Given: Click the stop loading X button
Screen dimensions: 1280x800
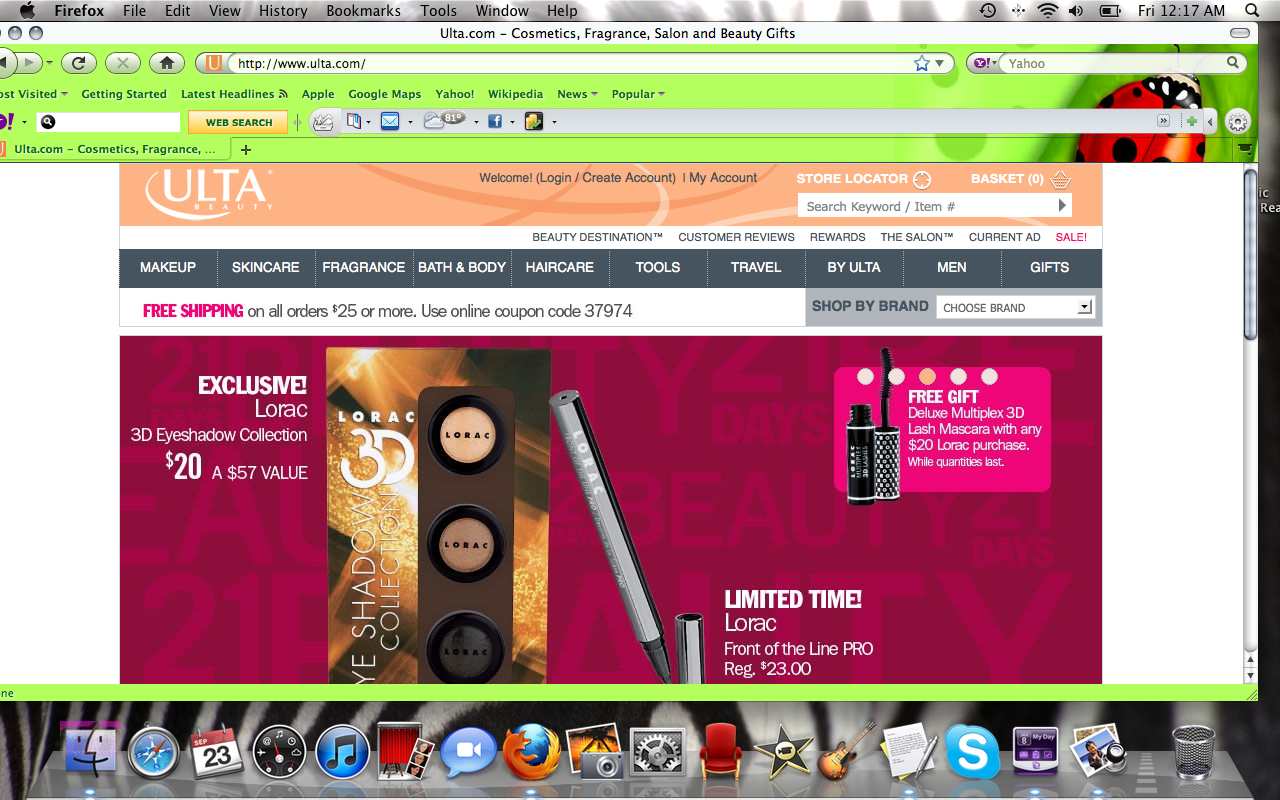Looking at the screenshot, I should point(122,63).
